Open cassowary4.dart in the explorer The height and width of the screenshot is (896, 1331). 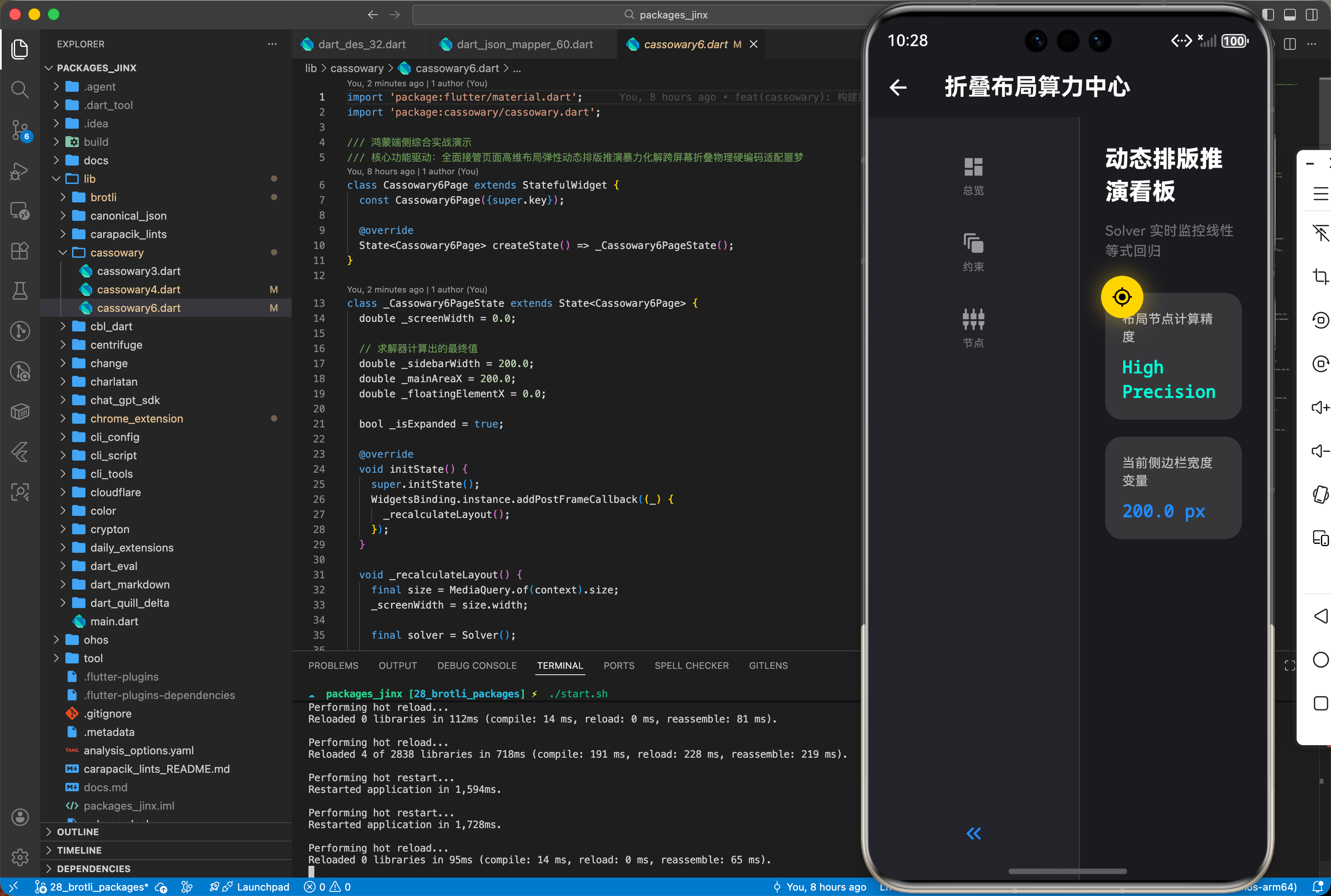138,289
